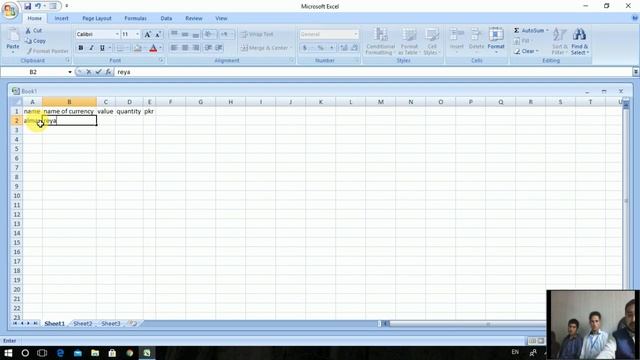
Task: Undo last action in Quick Access Toolbar
Action: point(38,6)
